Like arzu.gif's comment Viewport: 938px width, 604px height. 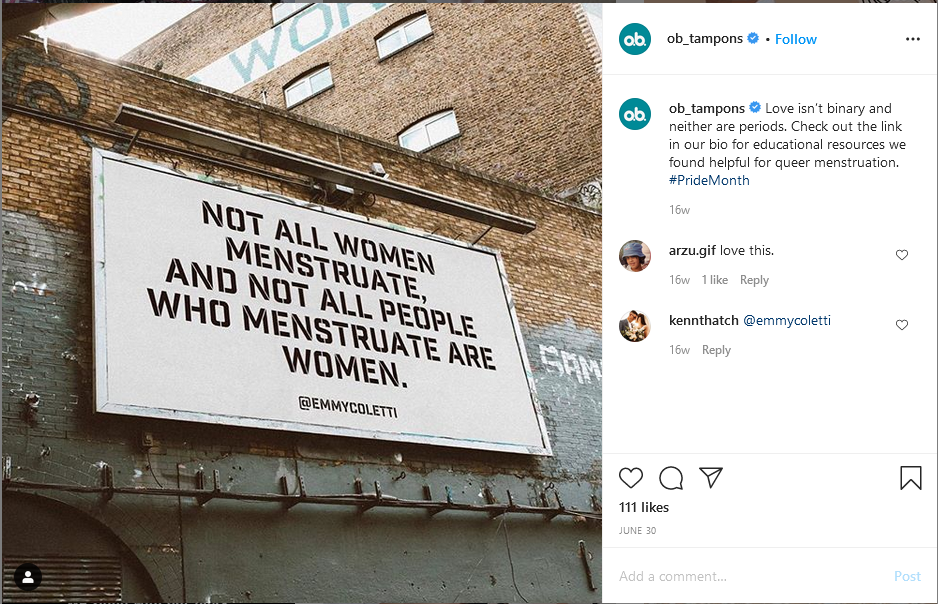coord(902,255)
